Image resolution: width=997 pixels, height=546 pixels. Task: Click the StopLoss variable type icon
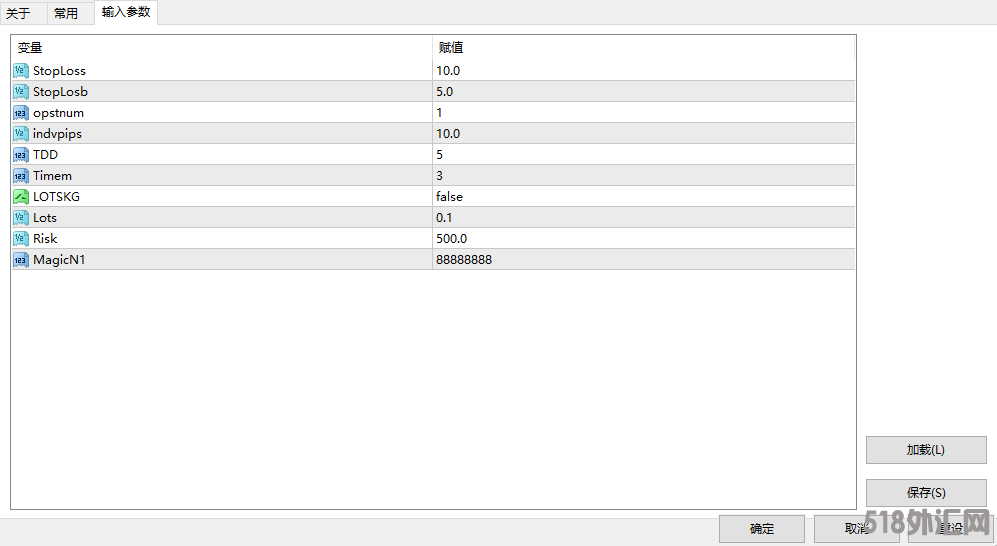click(x=21, y=71)
